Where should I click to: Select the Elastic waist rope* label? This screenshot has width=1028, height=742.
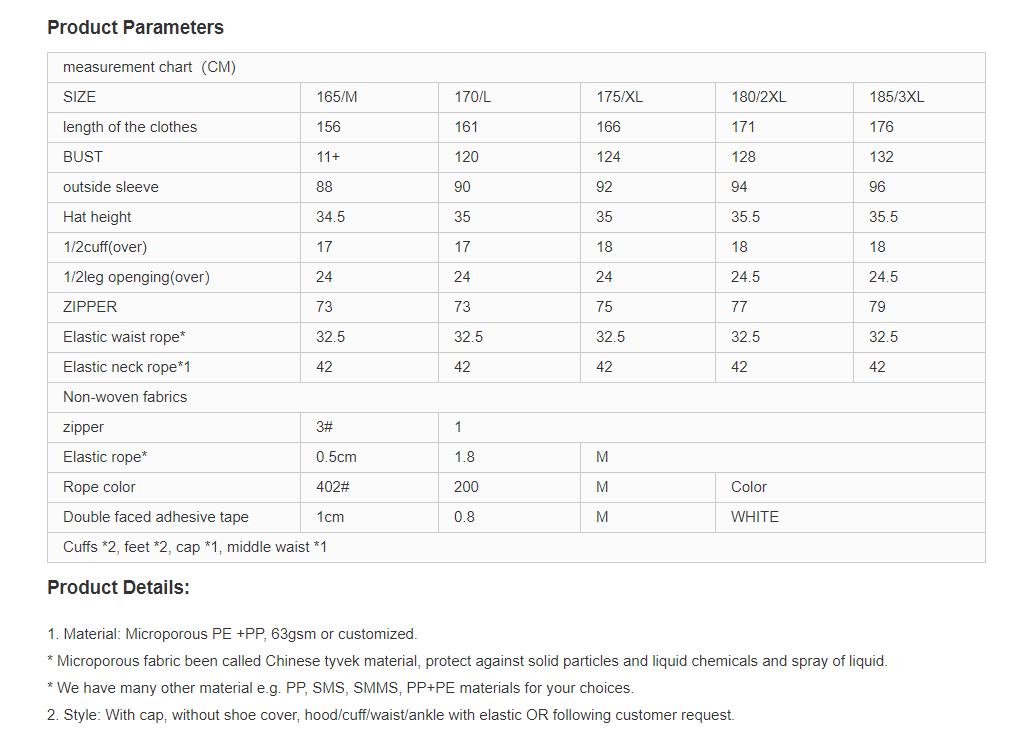[x=124, y=337]
